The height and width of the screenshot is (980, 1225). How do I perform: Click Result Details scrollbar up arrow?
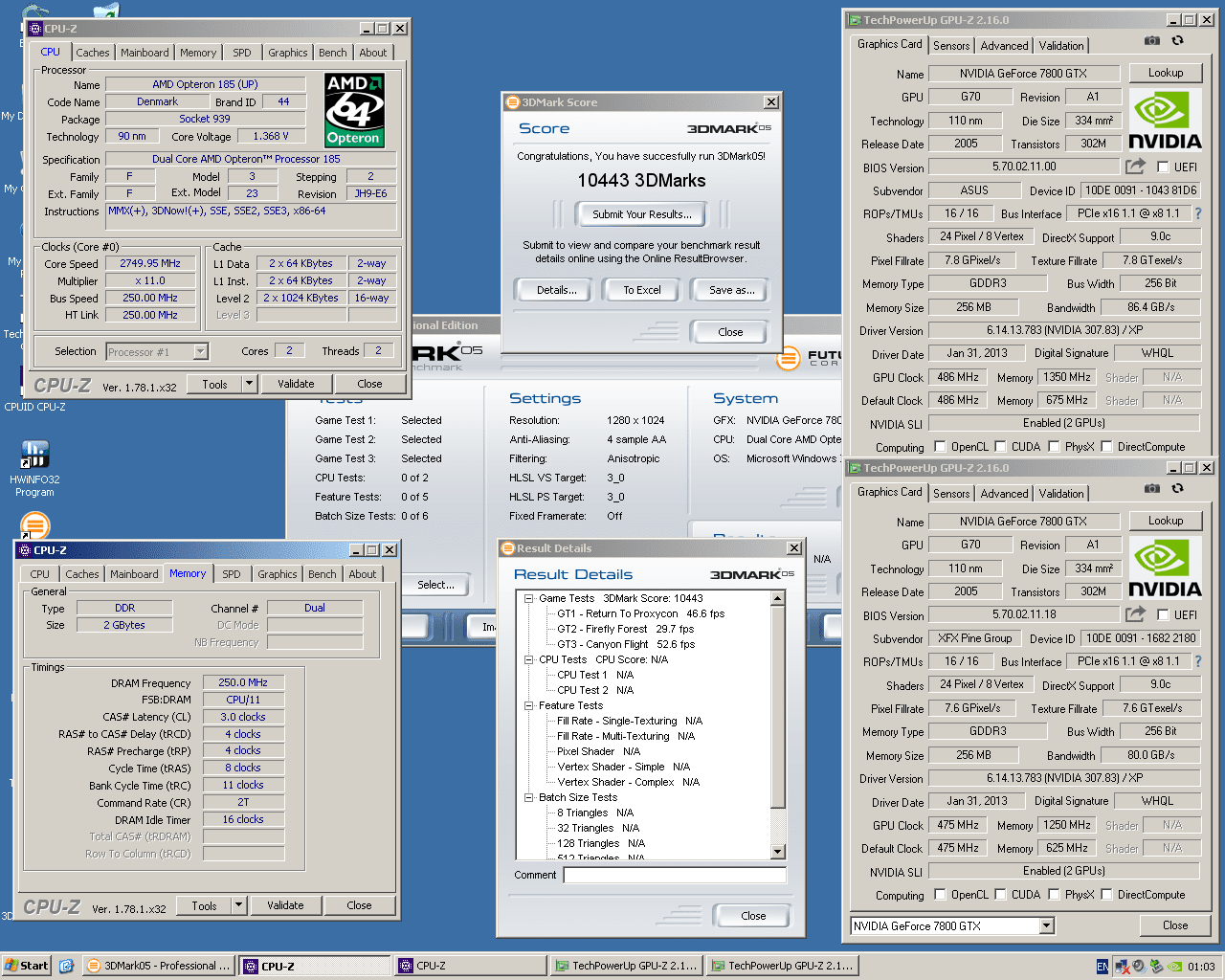click(x=778, y=598)
